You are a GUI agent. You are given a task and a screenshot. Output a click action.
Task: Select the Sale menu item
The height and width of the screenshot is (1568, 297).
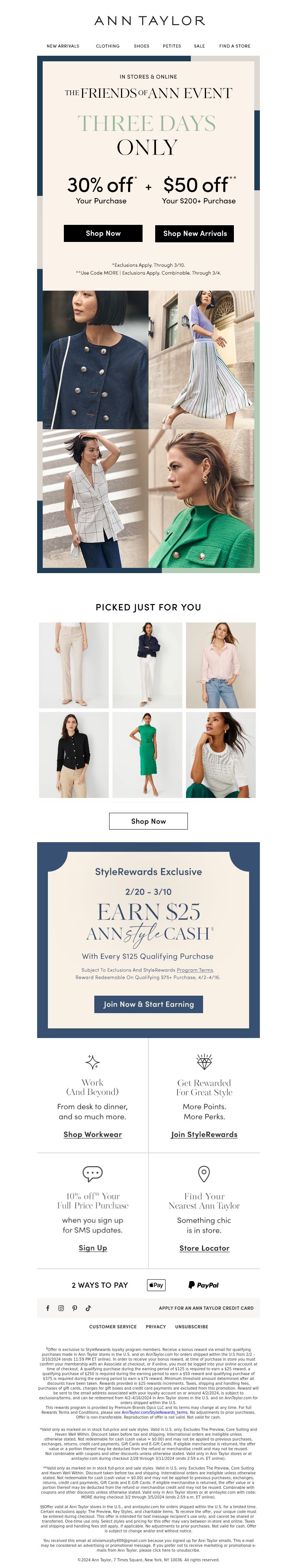click(200, 46)
